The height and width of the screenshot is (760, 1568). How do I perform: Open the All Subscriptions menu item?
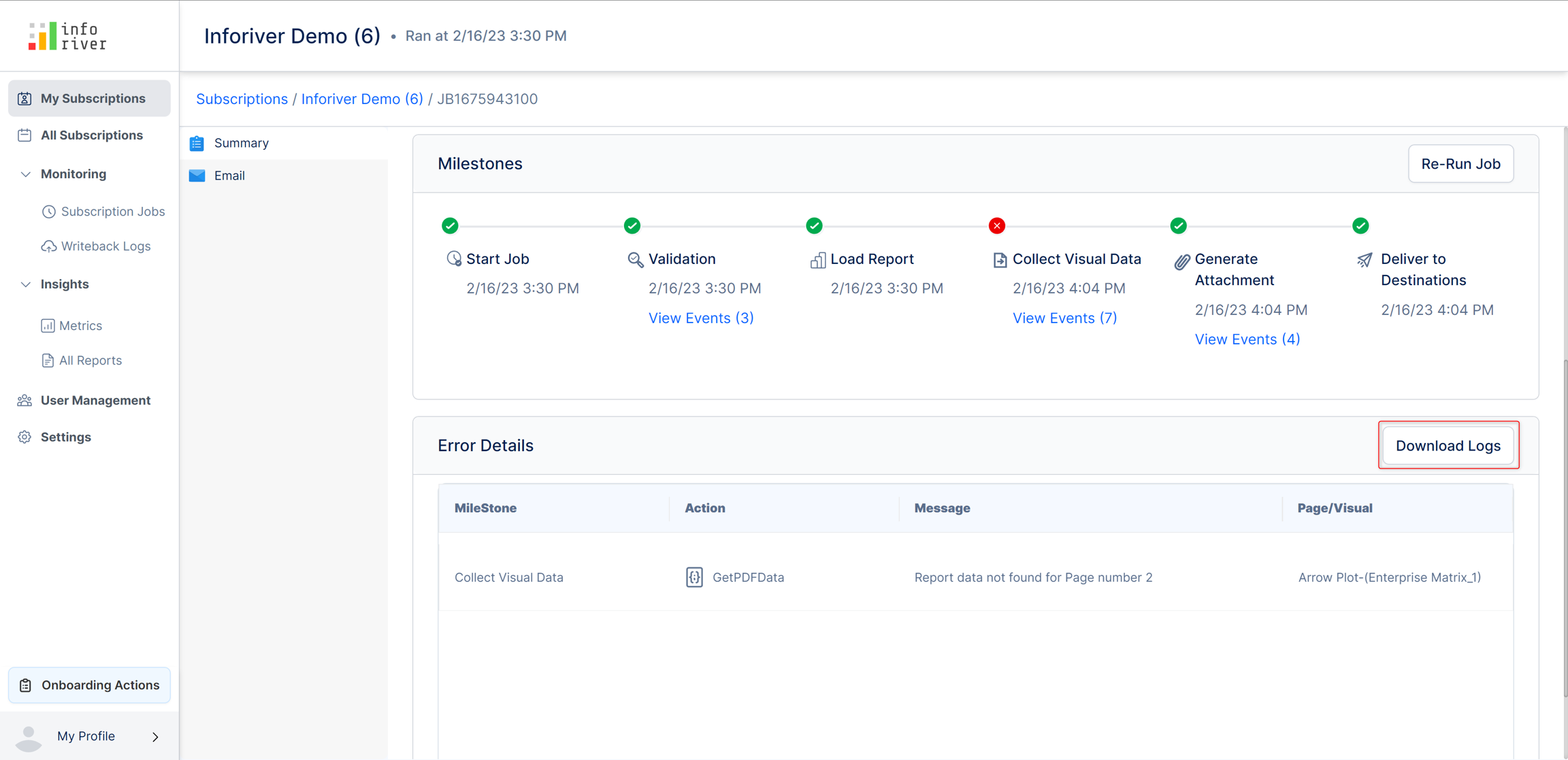pos(91,135)
